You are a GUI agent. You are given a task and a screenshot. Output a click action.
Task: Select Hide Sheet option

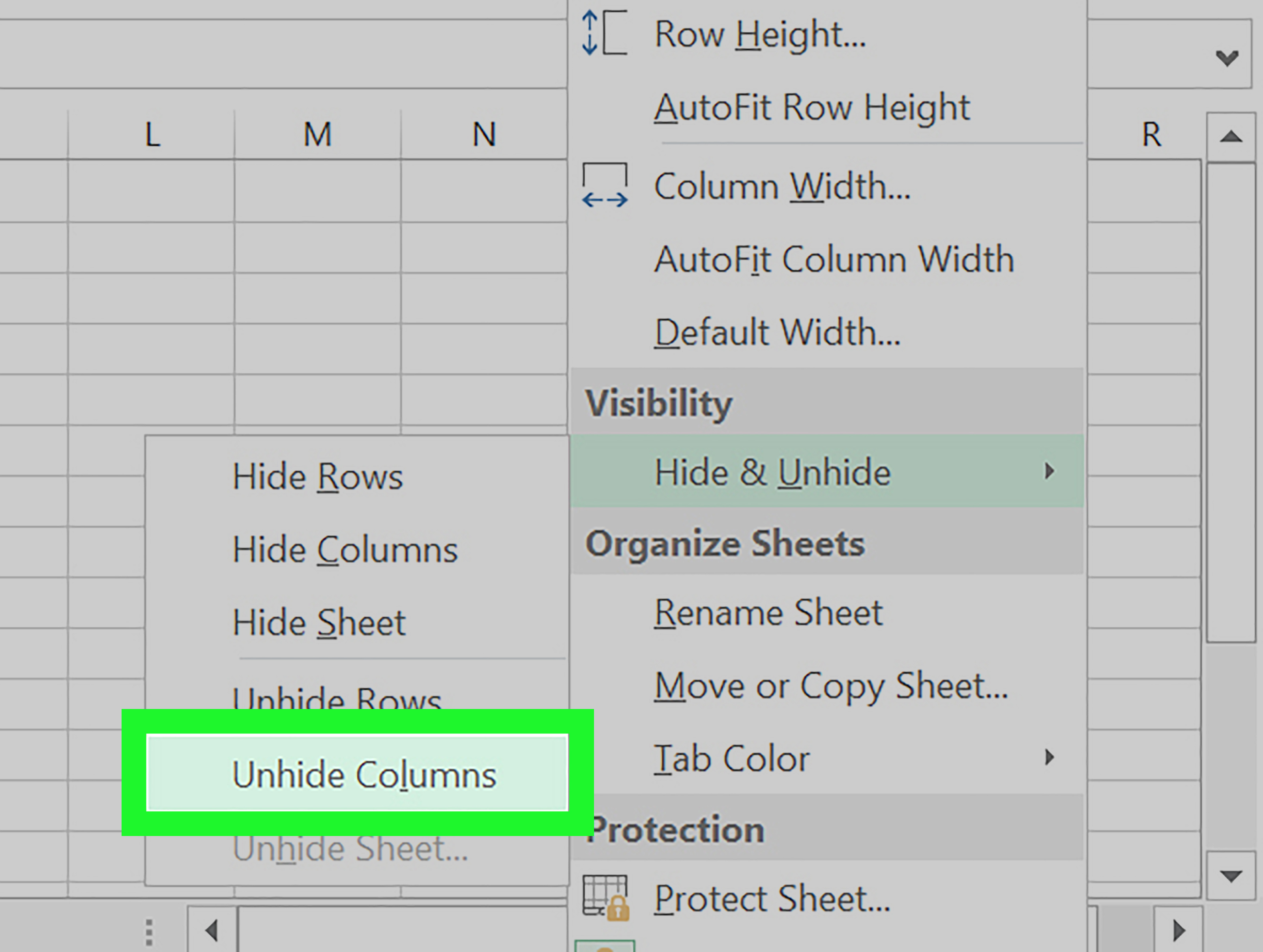[358, 622]
